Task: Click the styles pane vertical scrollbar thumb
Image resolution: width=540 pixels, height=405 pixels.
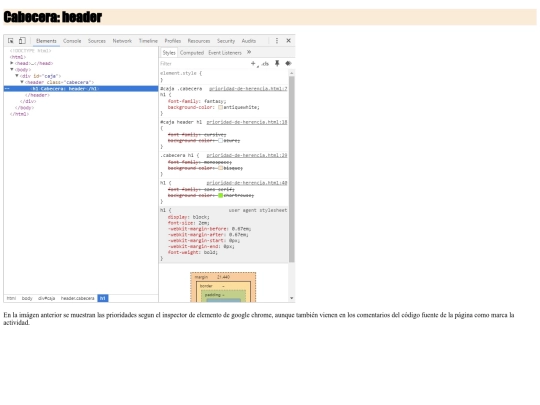Action: tap(291, 169)
